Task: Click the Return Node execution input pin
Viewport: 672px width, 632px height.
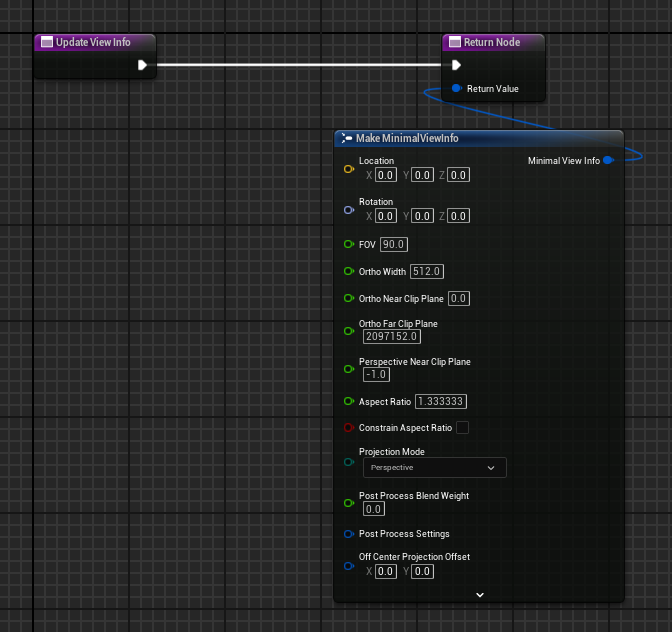Action: click(x=456, y=65)
